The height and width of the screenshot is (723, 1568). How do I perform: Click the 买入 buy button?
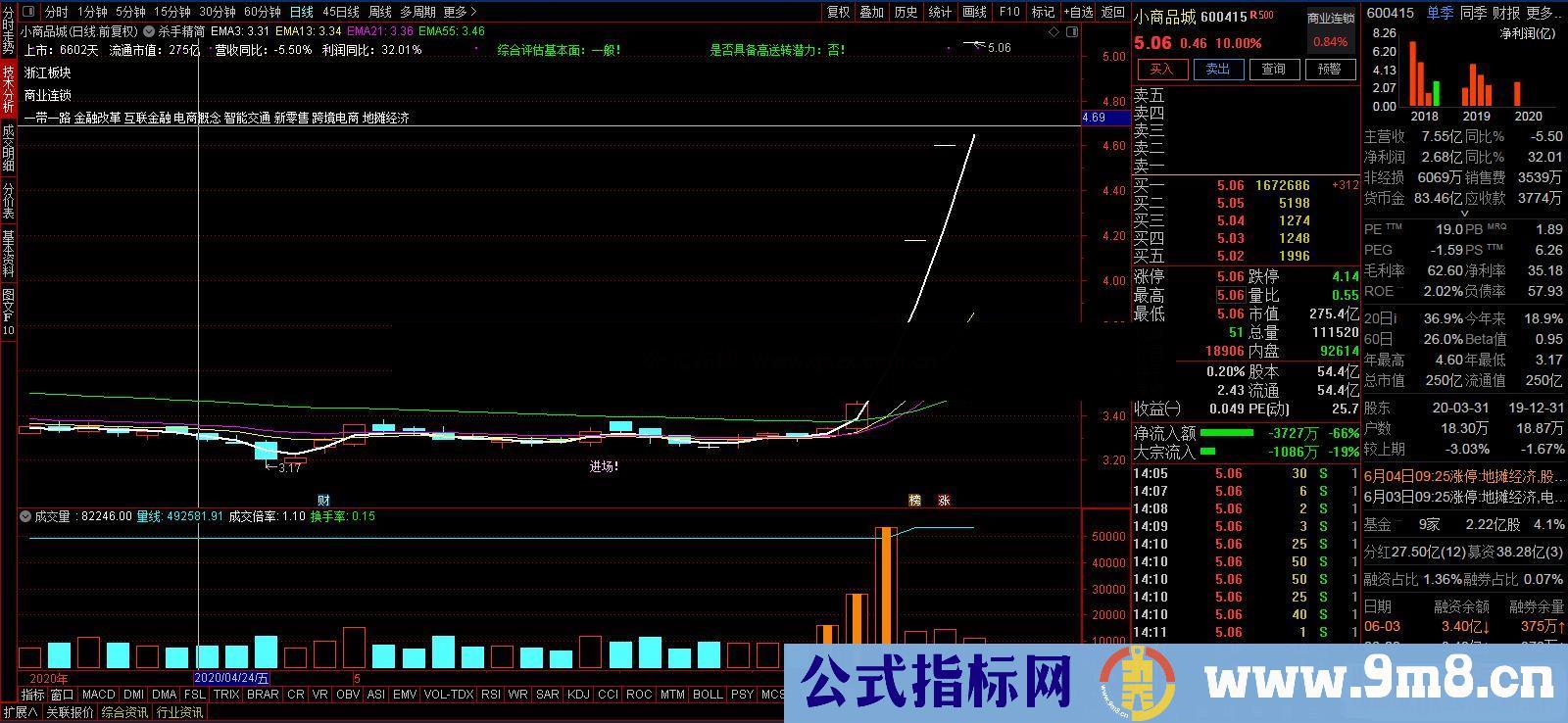(x=1161, y=69)
